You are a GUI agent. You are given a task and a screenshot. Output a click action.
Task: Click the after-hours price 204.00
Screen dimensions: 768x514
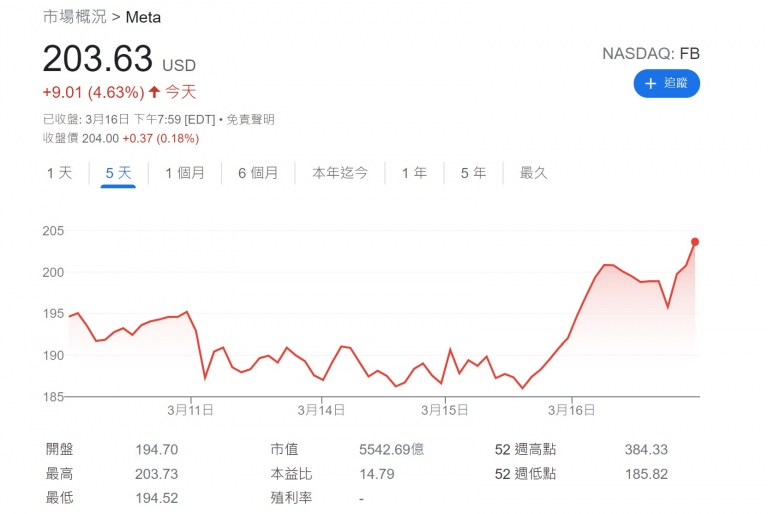(x=100, y=139)
